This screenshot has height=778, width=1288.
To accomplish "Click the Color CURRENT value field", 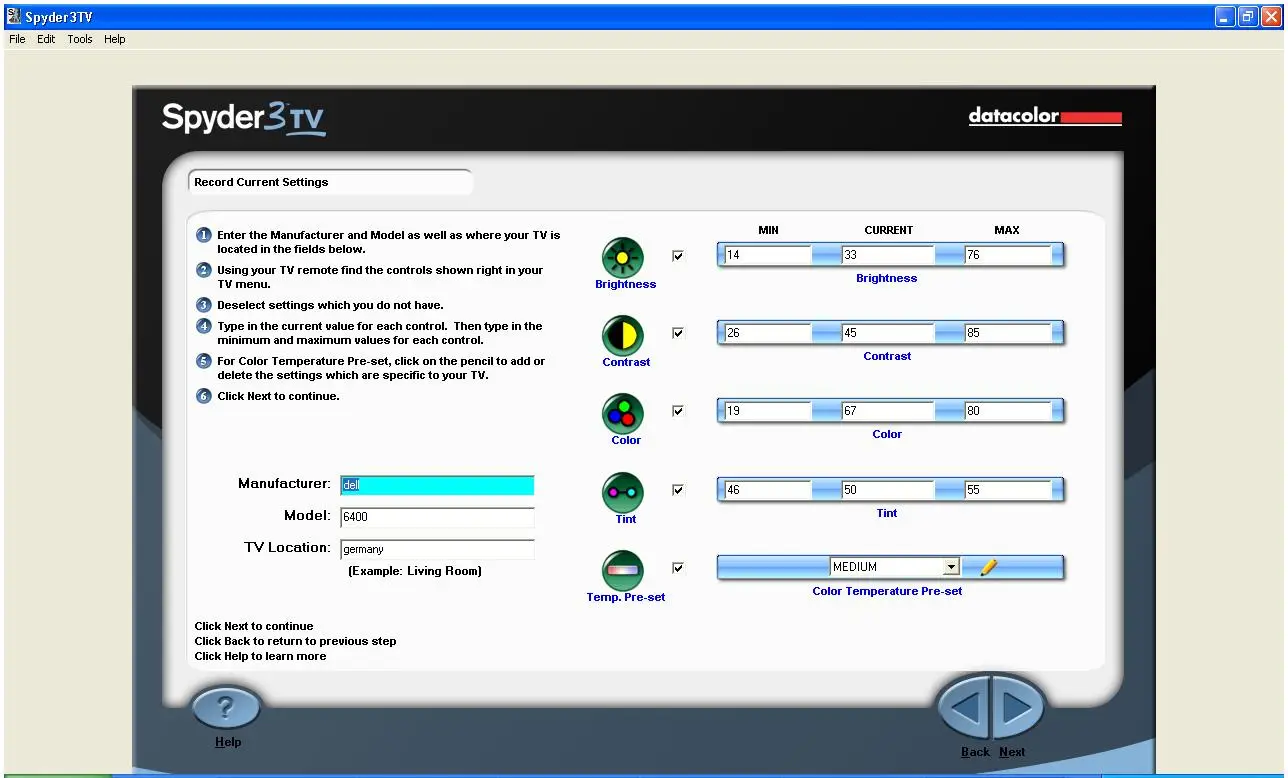I will click(x=887, y=411).
